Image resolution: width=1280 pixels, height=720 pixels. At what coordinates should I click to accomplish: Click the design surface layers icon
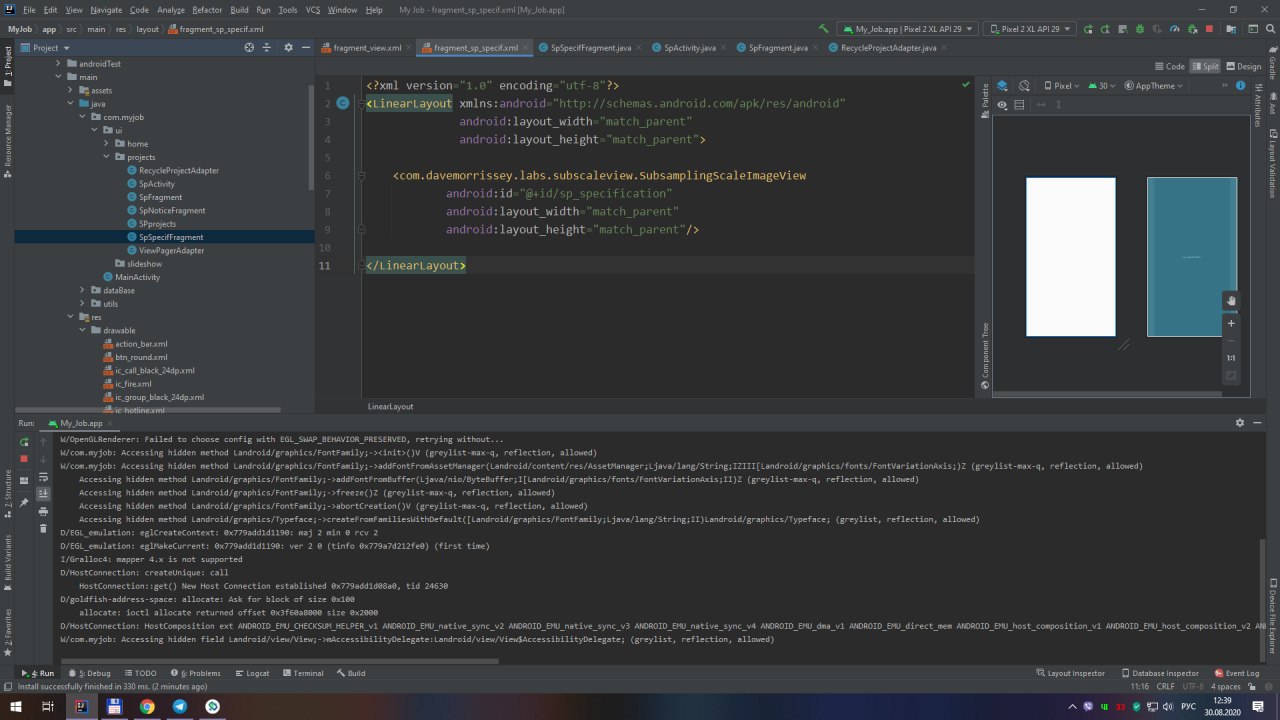[x=1004, y=86]
